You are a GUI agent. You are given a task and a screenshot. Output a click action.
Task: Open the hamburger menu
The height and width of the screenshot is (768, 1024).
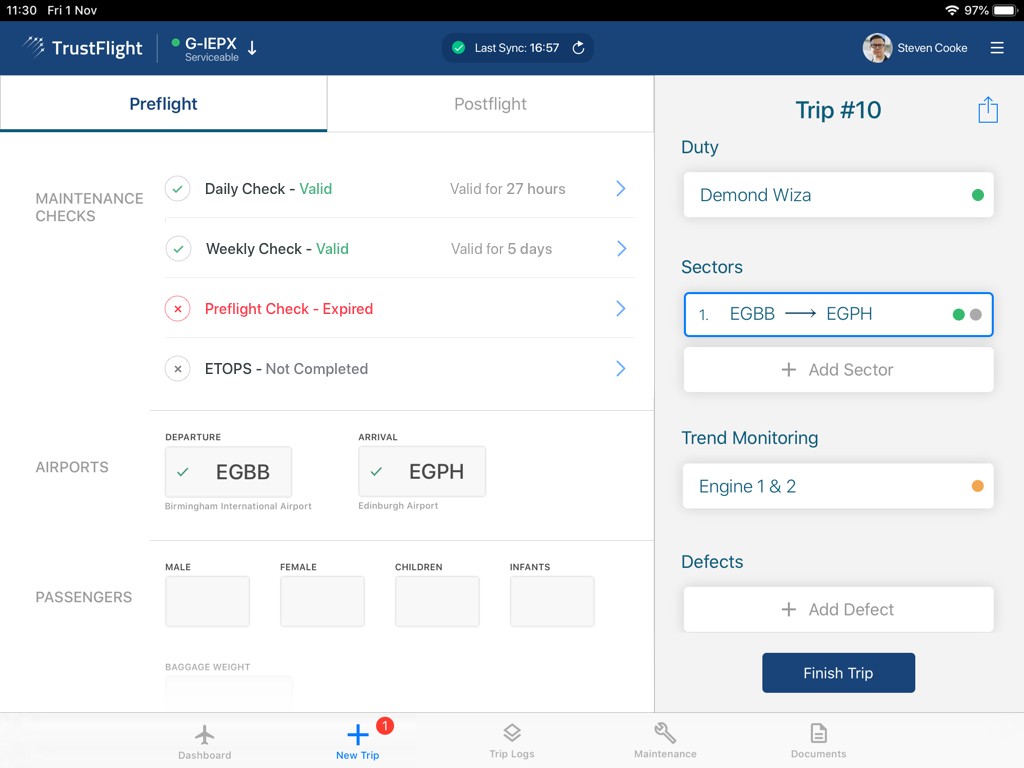point(997,48)
